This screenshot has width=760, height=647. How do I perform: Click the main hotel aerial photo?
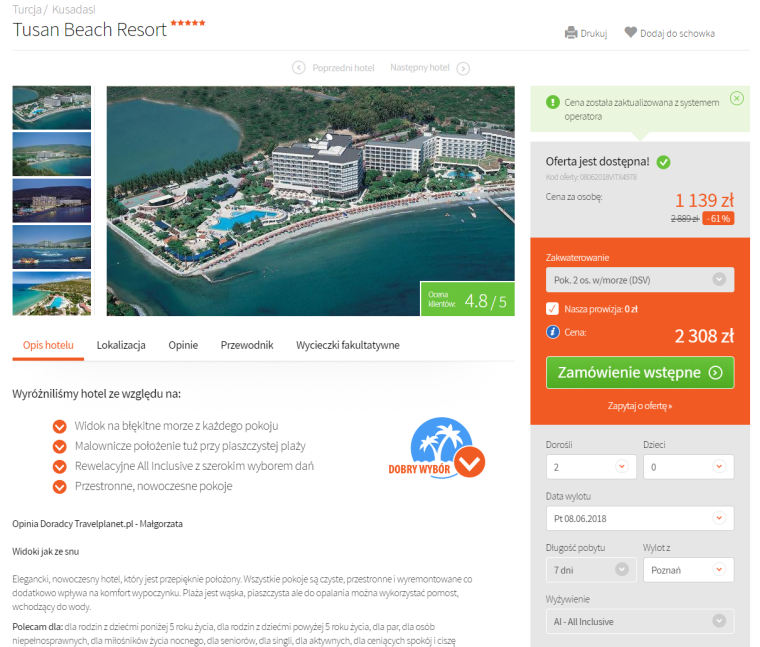(x=310, y=201)
